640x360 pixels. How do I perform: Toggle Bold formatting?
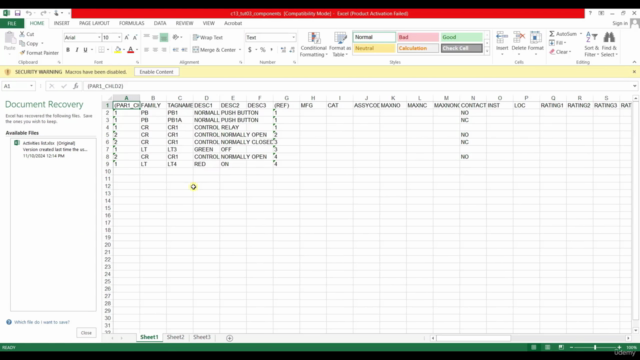tap(68, 50)
